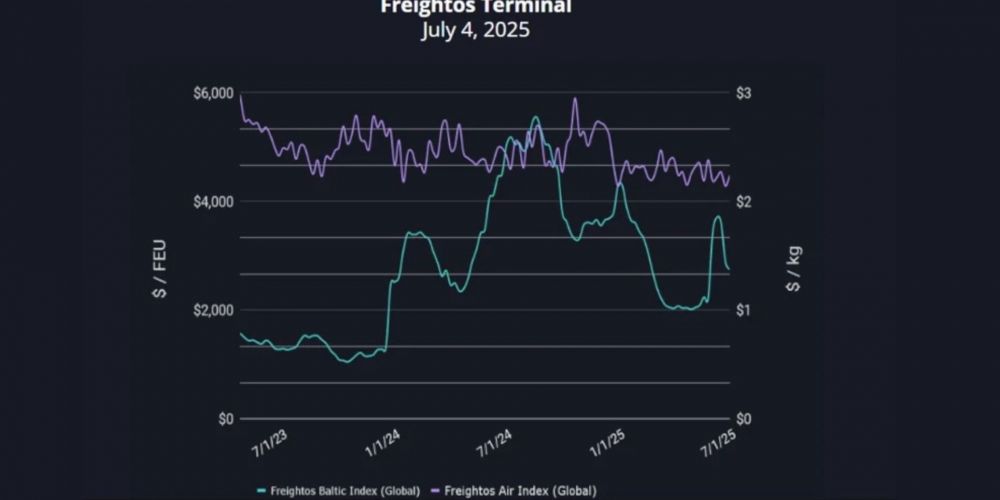Select the 7/1/24 date tick label
The height and width of the screenshot is (500, 1000).
click(496, 441)
